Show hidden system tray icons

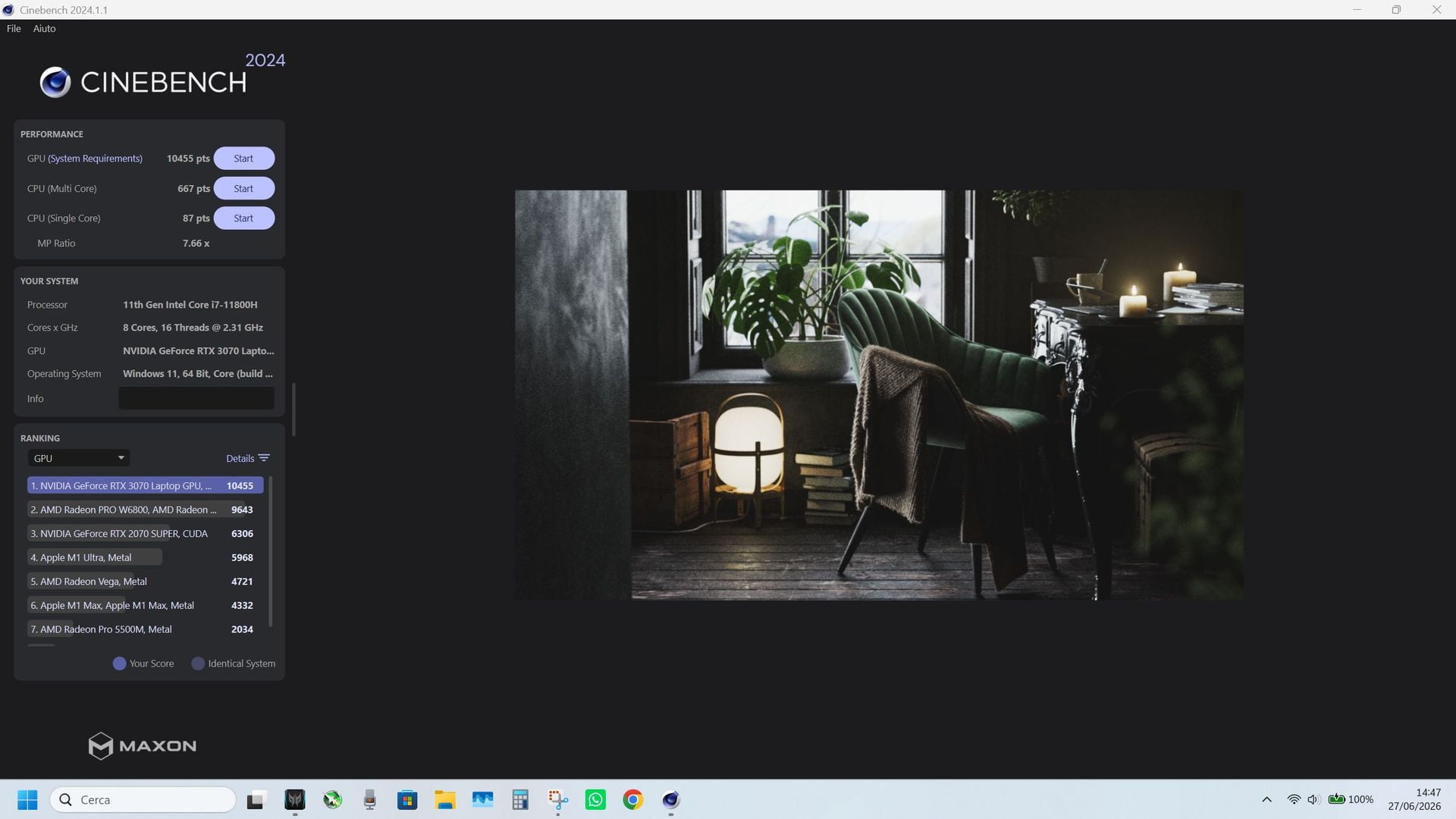(1266, 800)
